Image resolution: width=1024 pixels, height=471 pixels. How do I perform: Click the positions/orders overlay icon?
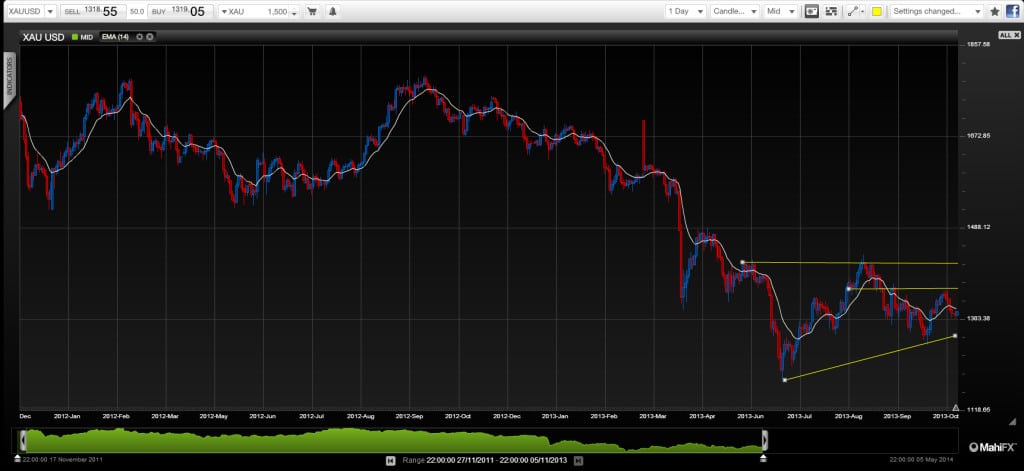(x=831, y=11)
